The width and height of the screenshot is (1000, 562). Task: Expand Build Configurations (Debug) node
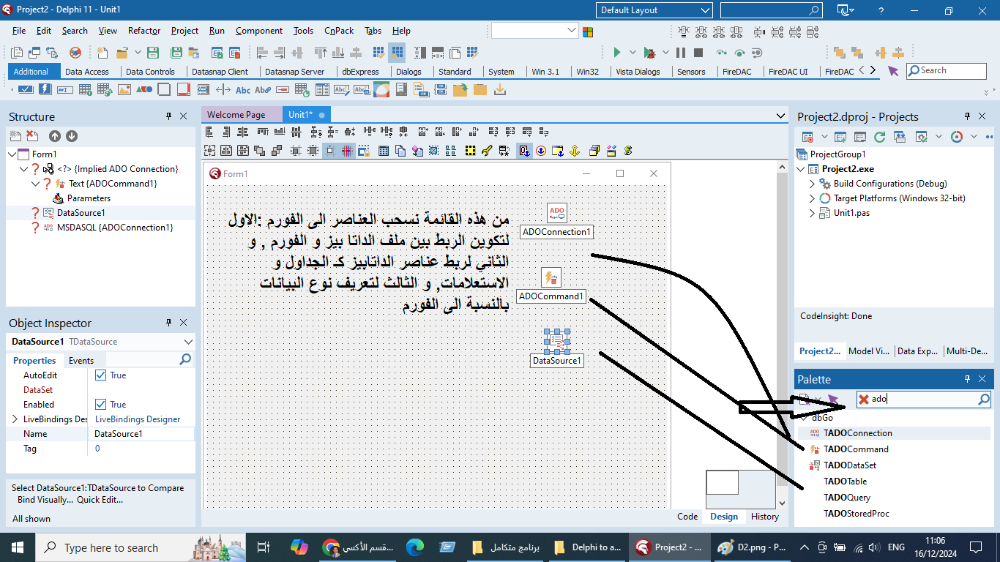coord(812,184)
